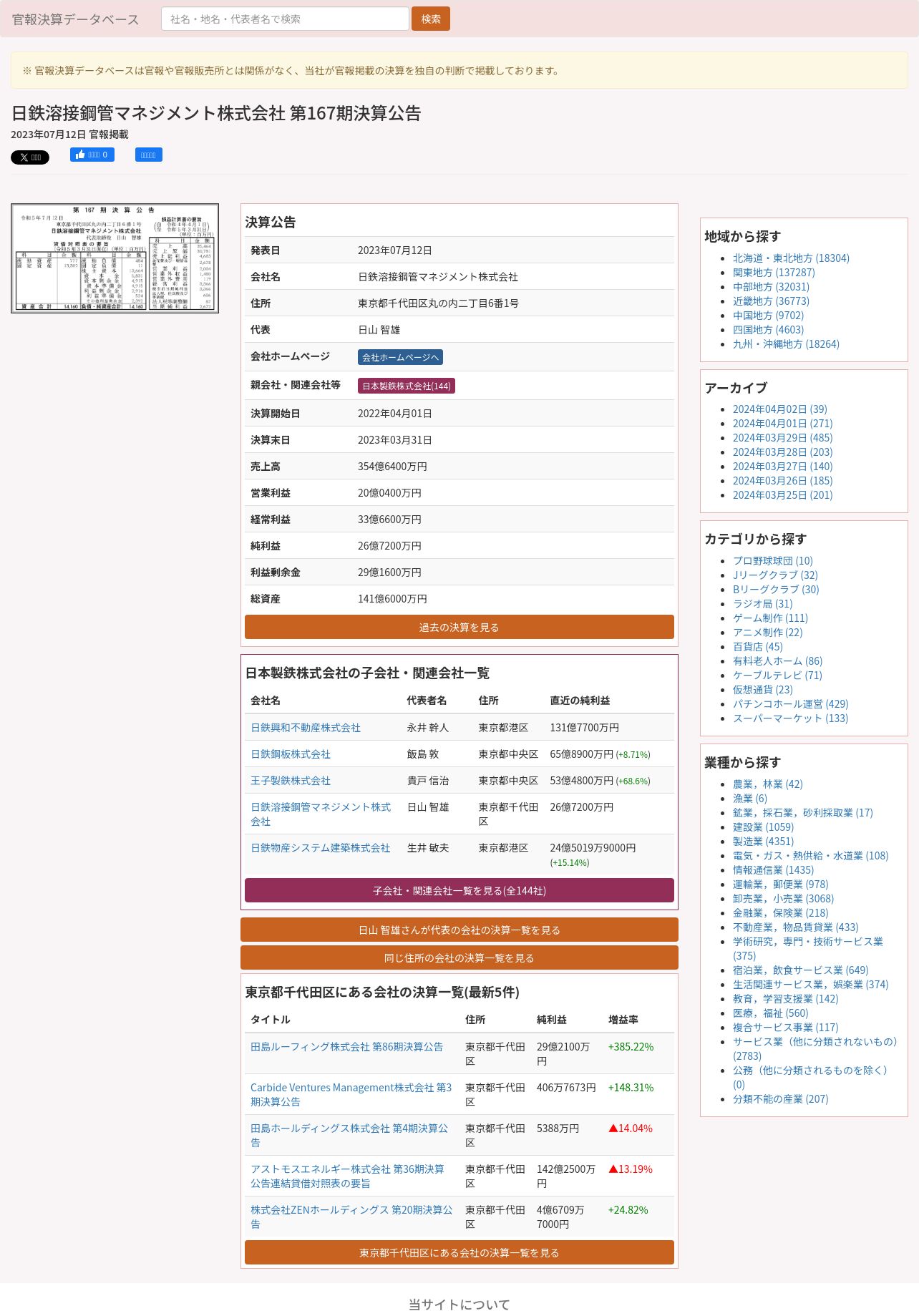Select 北海道・東北地方 (18304) region

(x=791, y=258)
